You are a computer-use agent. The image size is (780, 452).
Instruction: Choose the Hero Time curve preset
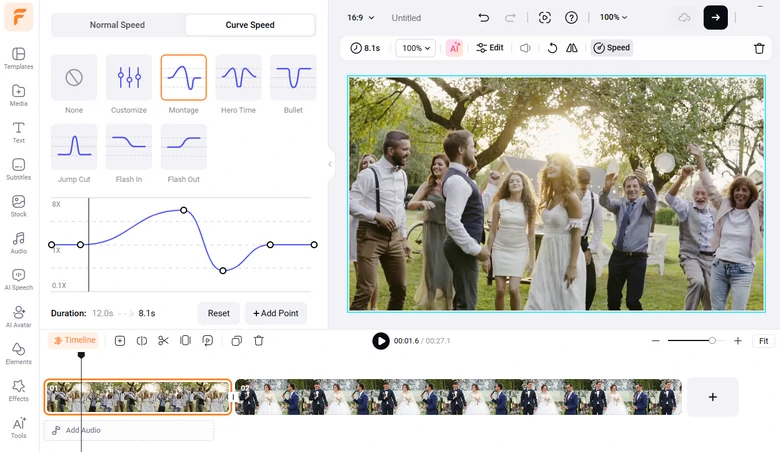[x=238, y=78]
